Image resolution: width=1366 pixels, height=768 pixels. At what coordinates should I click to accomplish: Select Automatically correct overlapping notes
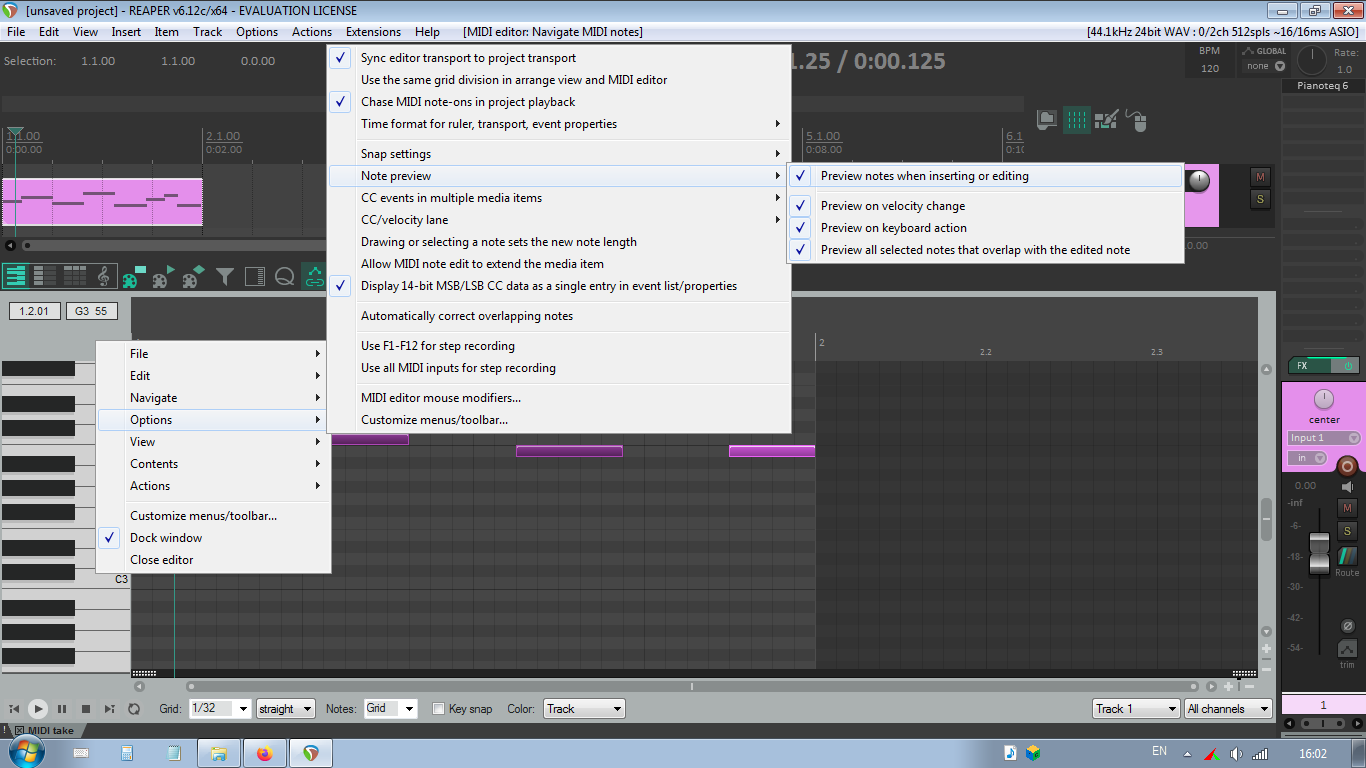point(559,316)
